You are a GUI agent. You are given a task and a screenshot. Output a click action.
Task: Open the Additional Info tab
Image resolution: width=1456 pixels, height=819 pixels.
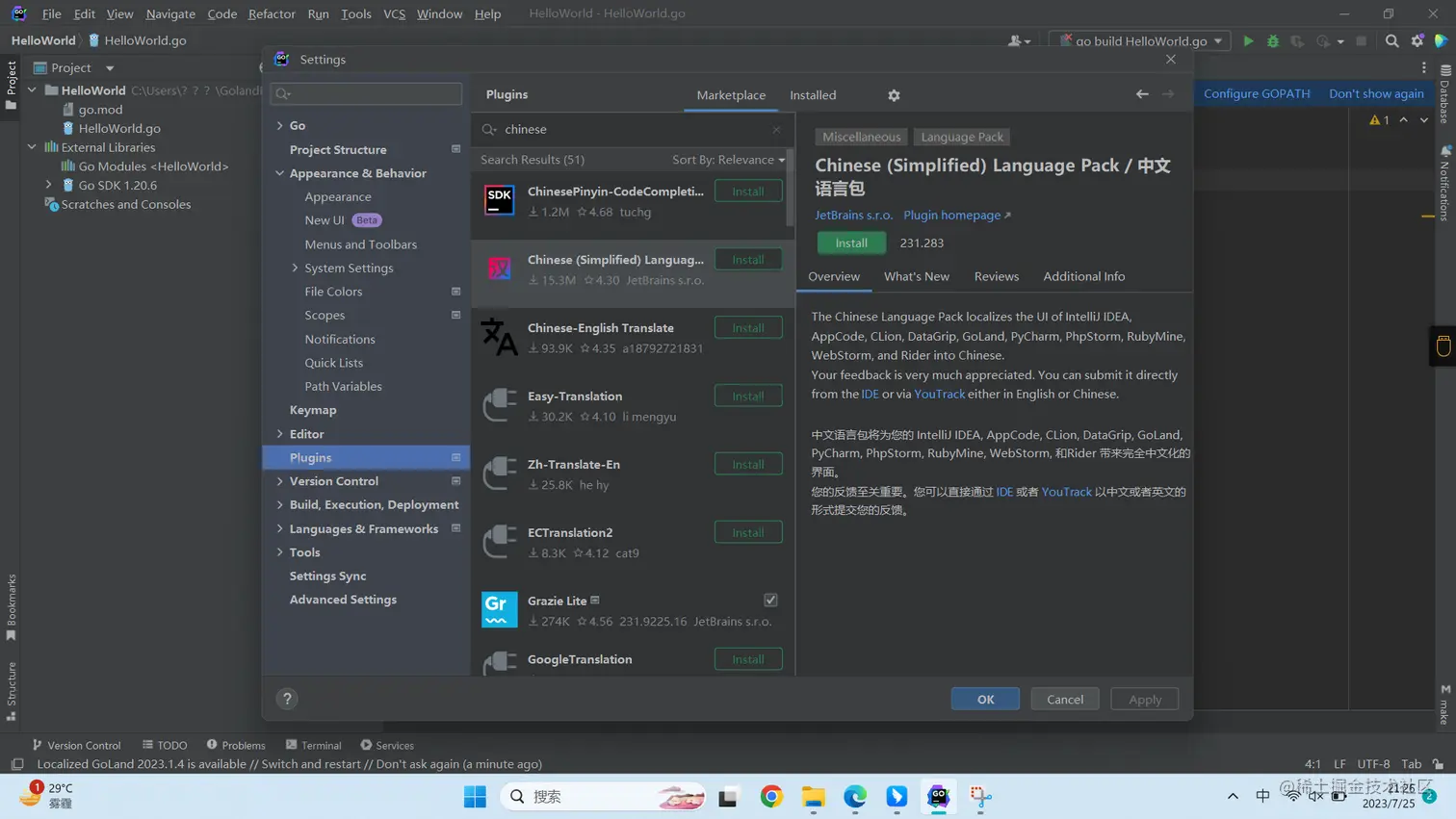pyautogui.click(x=1083, y=277)
